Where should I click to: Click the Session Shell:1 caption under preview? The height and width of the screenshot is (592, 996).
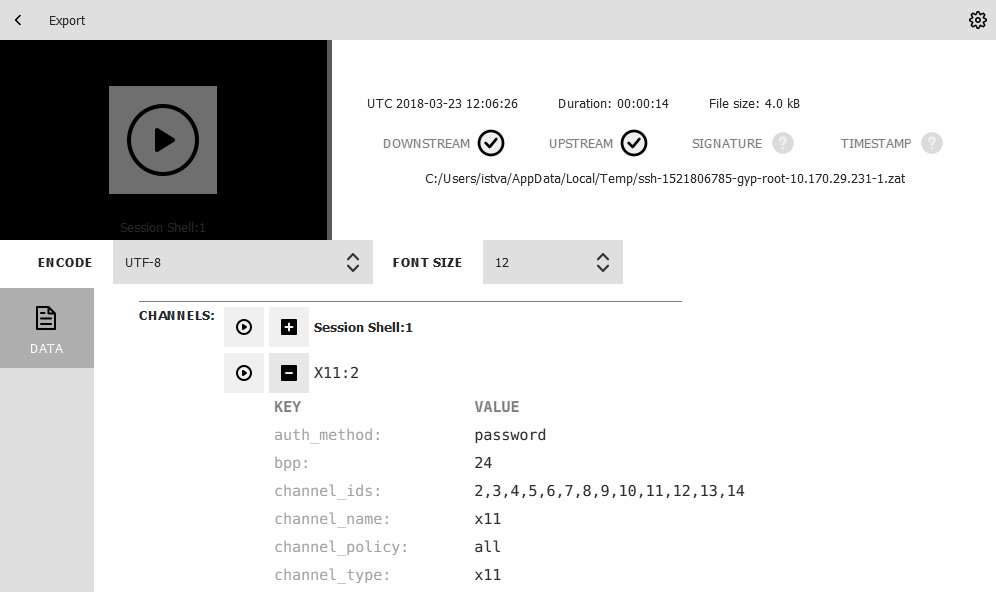(x=163, y=227)
